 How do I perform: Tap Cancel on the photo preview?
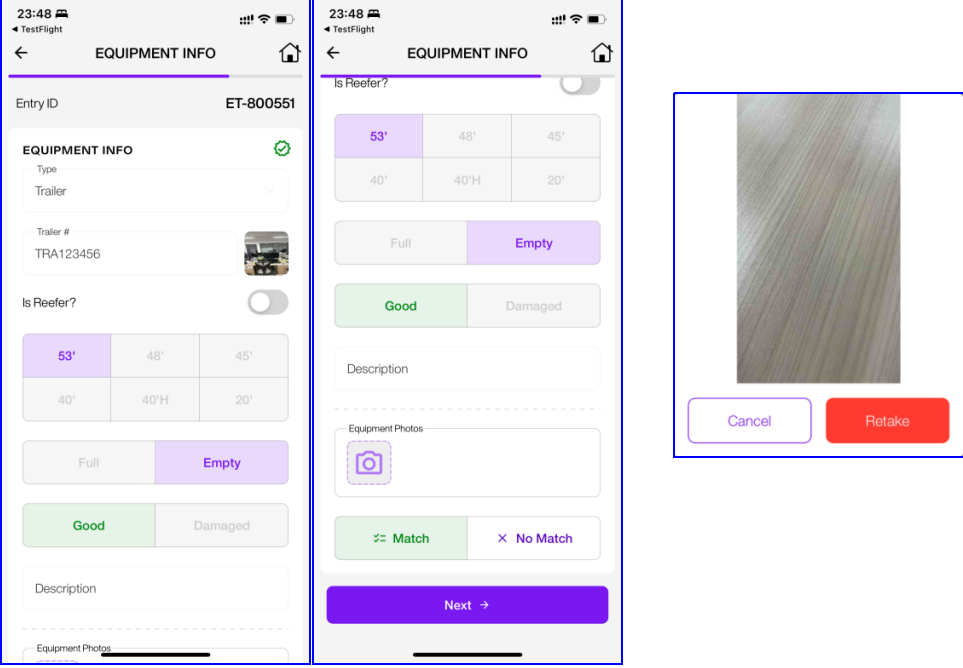point(749,421)
